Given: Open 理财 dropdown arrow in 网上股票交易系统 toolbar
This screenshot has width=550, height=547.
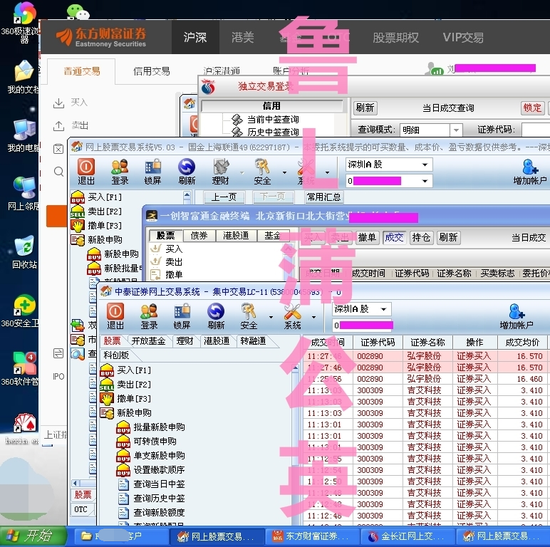Looking at the screenshot, I should coord(242,172).
